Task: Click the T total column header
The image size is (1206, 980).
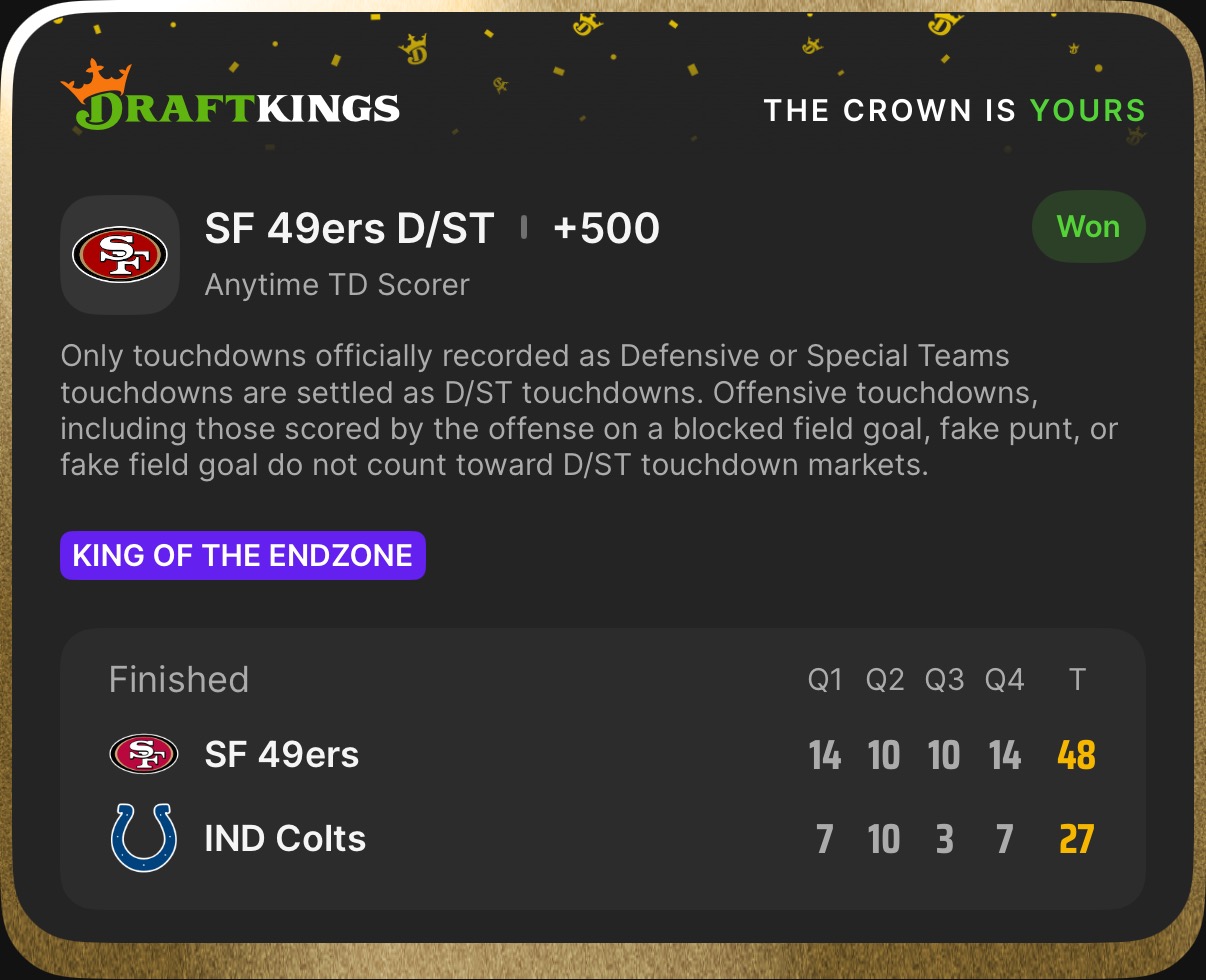Action: click(1076, 681)
